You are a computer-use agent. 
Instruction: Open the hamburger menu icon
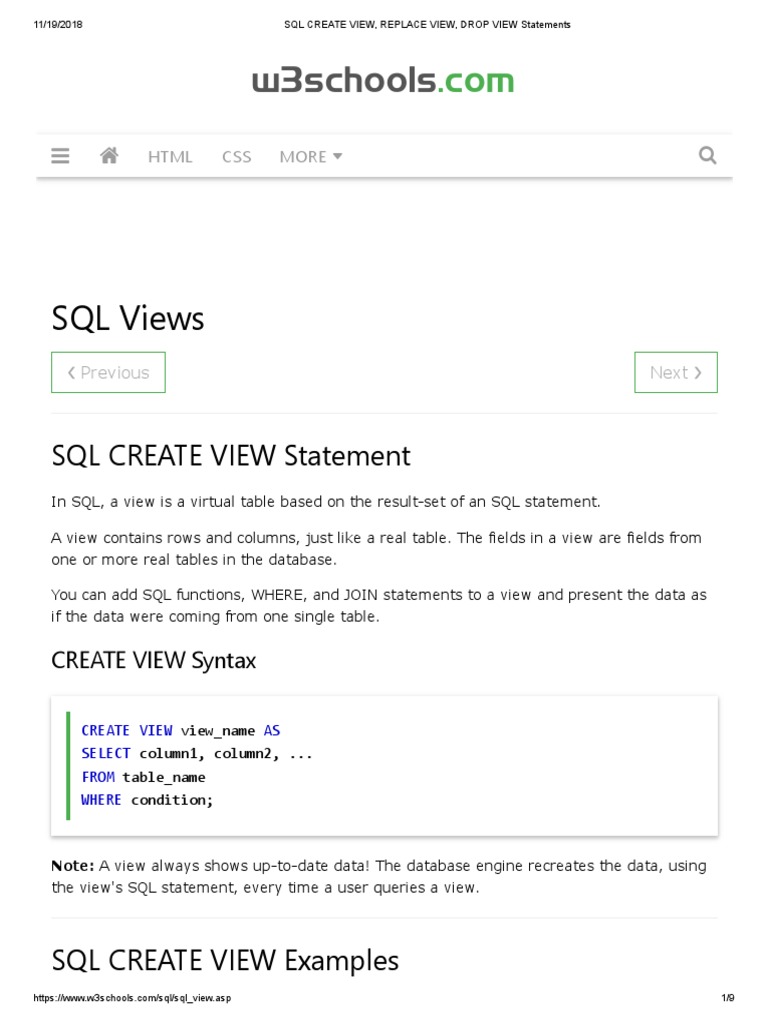point(60,156)
